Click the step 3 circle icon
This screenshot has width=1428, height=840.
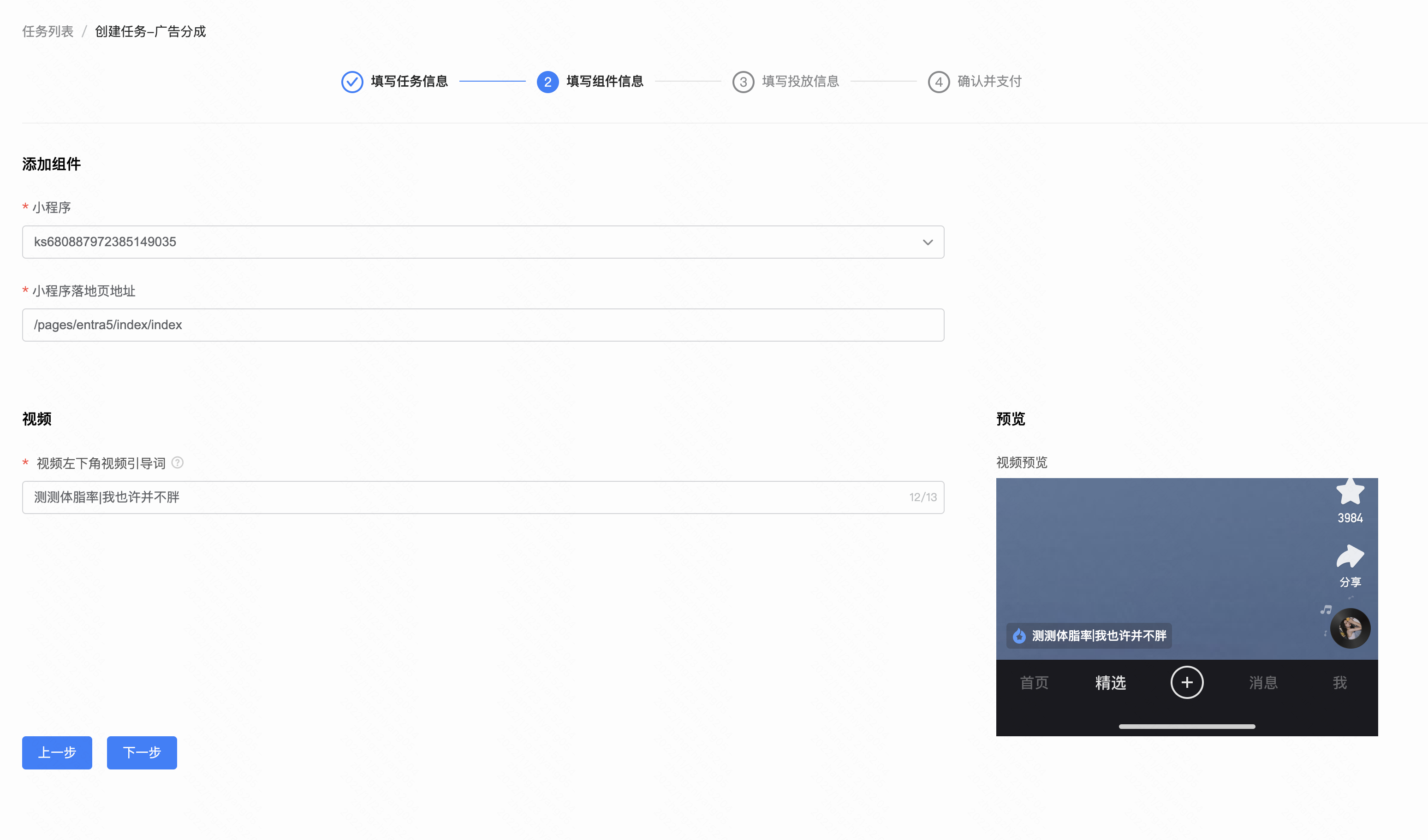pos(743,82)
